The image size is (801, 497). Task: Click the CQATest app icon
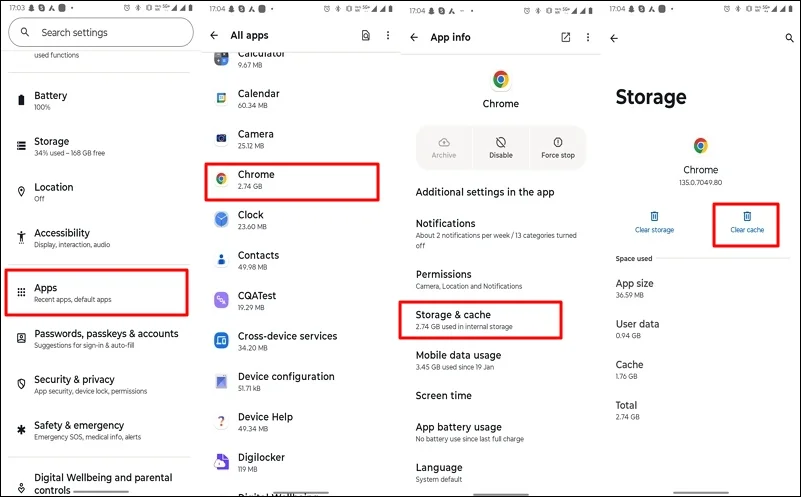point(221,300)
